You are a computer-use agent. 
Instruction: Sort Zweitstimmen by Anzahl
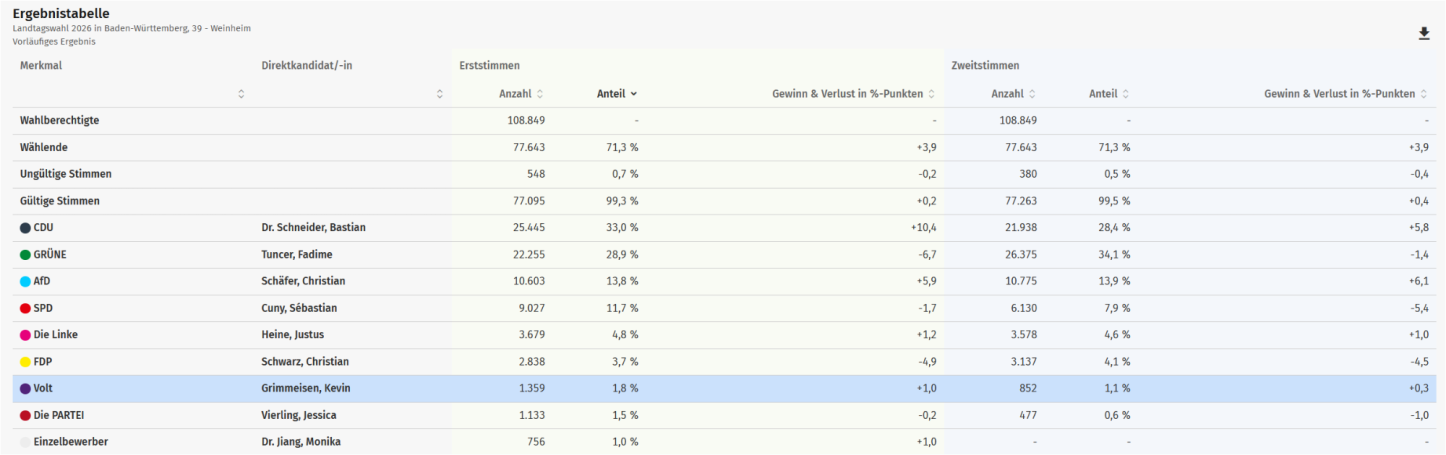1032,94
